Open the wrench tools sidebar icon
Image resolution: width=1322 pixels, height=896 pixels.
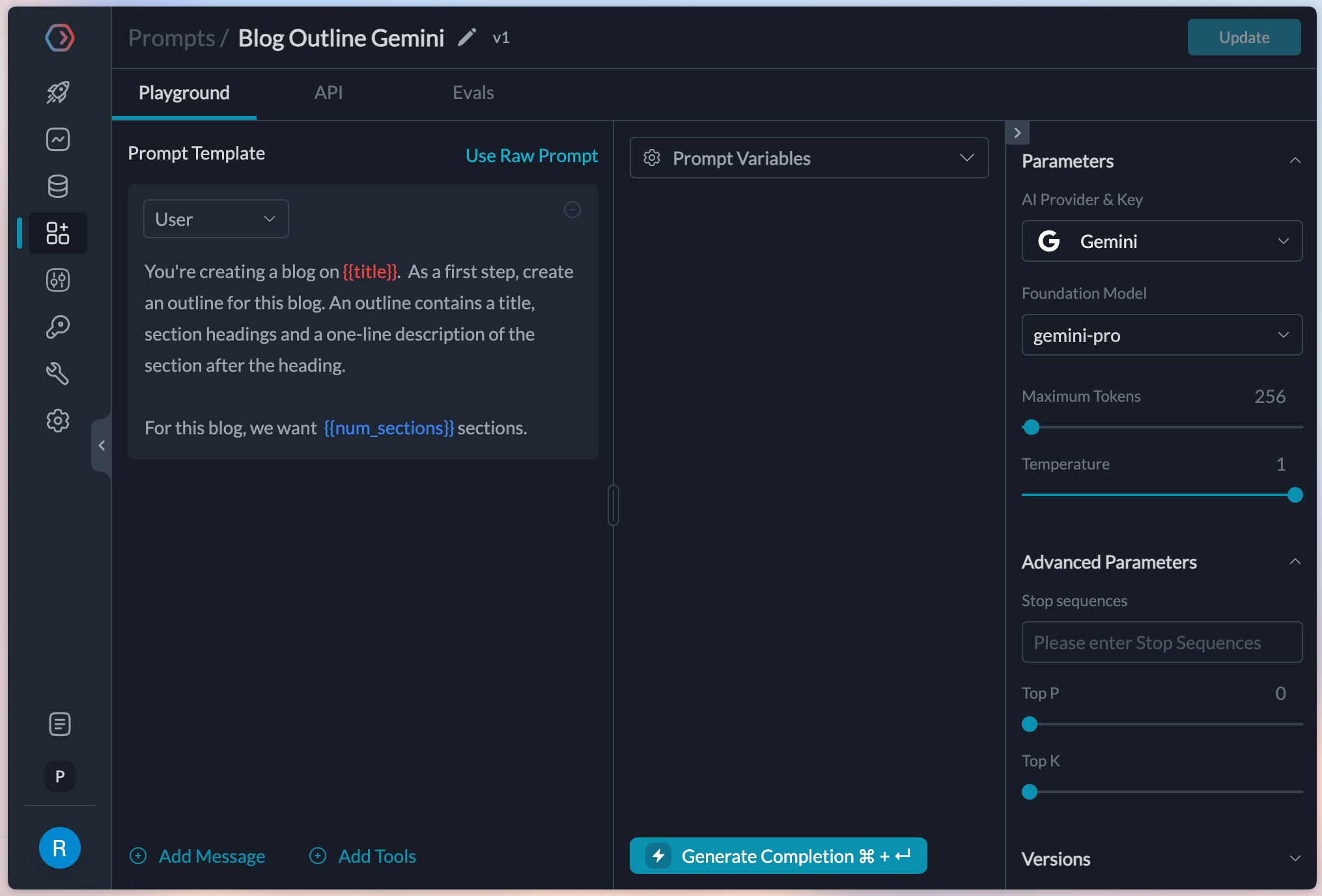coord(58,374)
